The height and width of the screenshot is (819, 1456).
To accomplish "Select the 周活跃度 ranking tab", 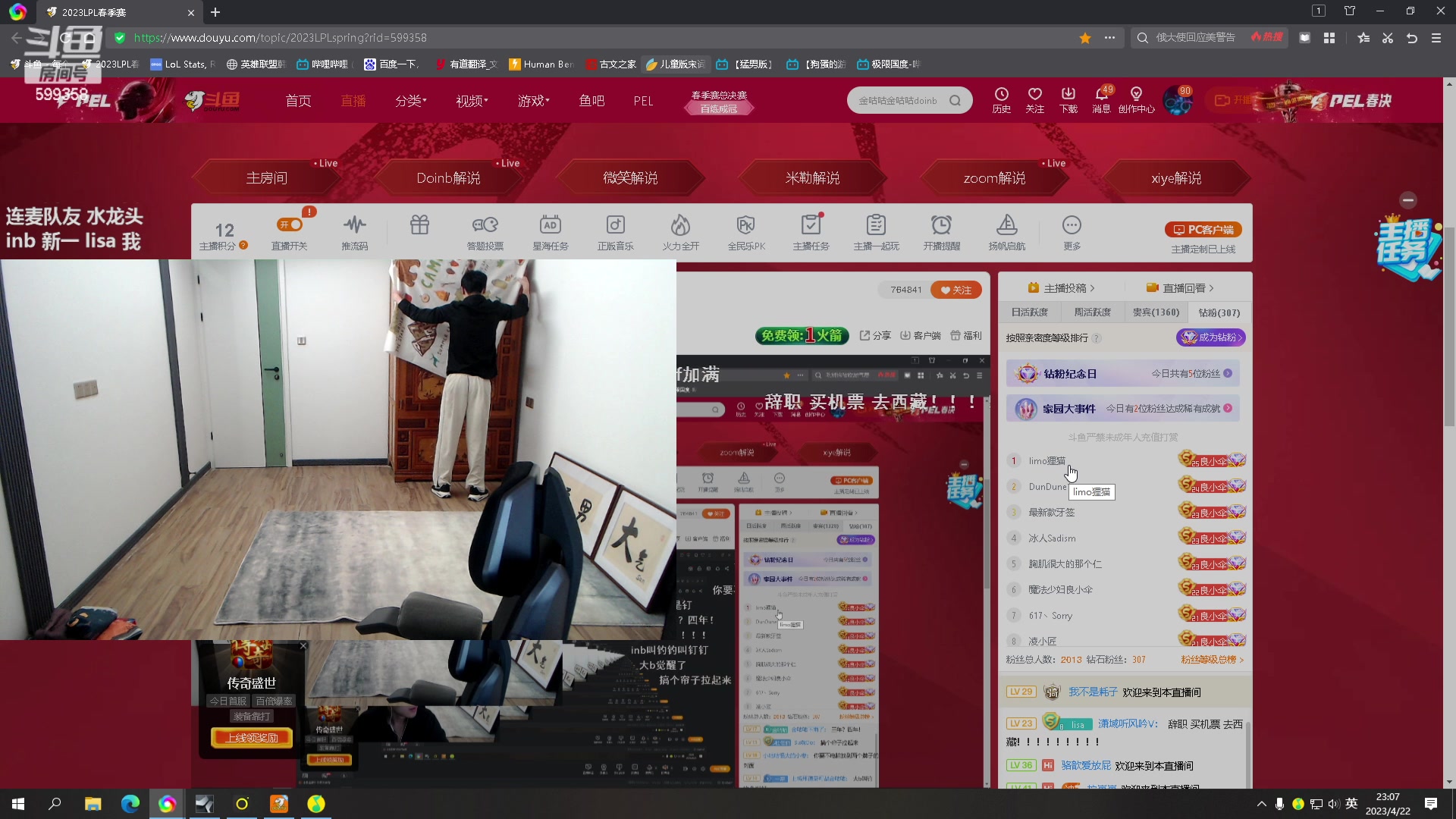I will pyautogui.click(x=1092, y=312).
